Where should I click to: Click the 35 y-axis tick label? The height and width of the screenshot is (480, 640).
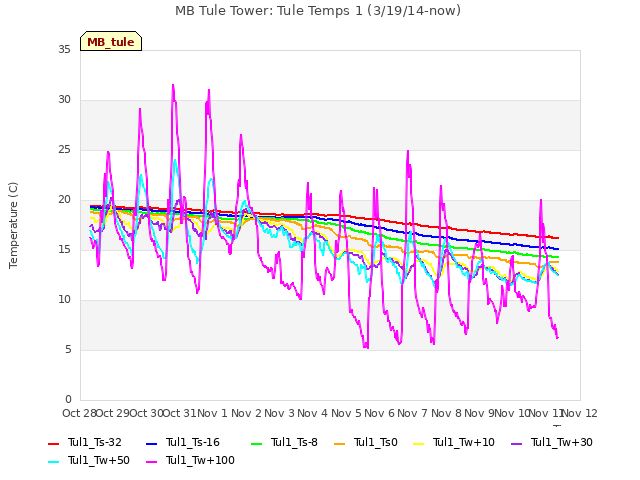[64, 49]
